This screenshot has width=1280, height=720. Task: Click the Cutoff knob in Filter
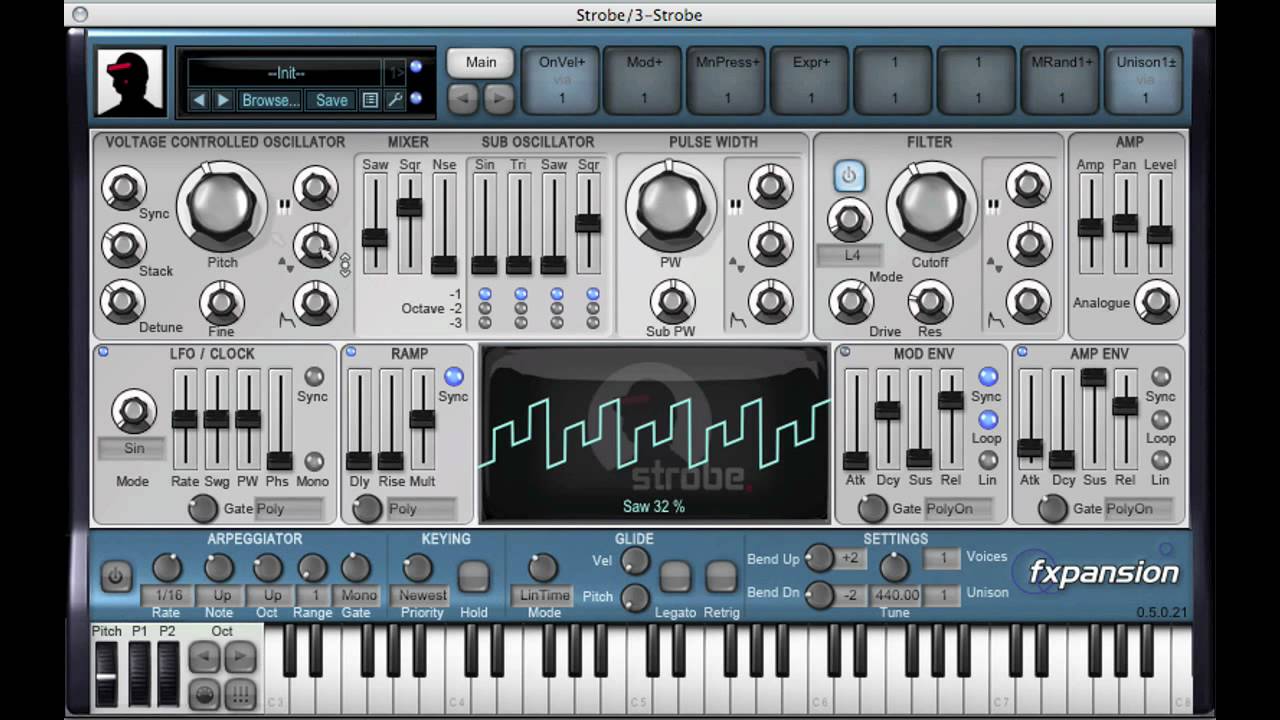tap(930, 205)
